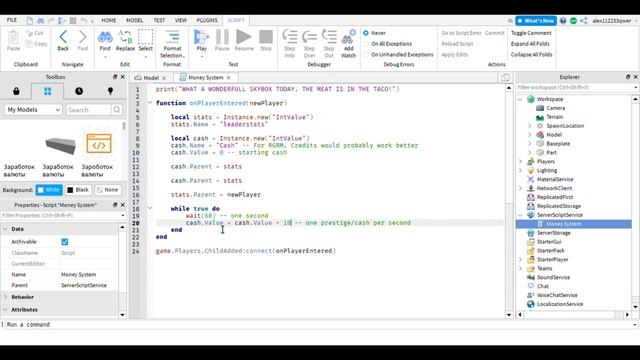
Task: Open the FILE menu
Action: tap(12, 20)
